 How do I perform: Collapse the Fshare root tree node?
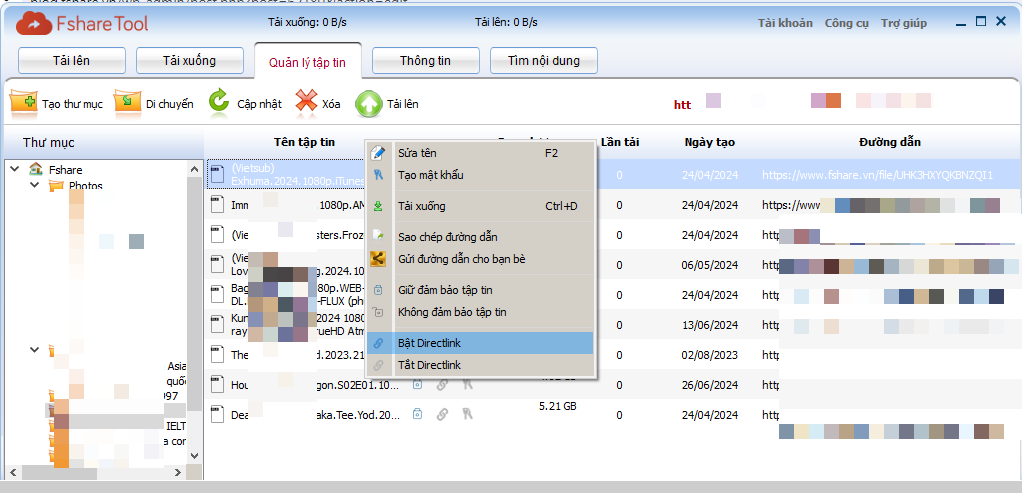pyautogui.click(x=14, y=170)
